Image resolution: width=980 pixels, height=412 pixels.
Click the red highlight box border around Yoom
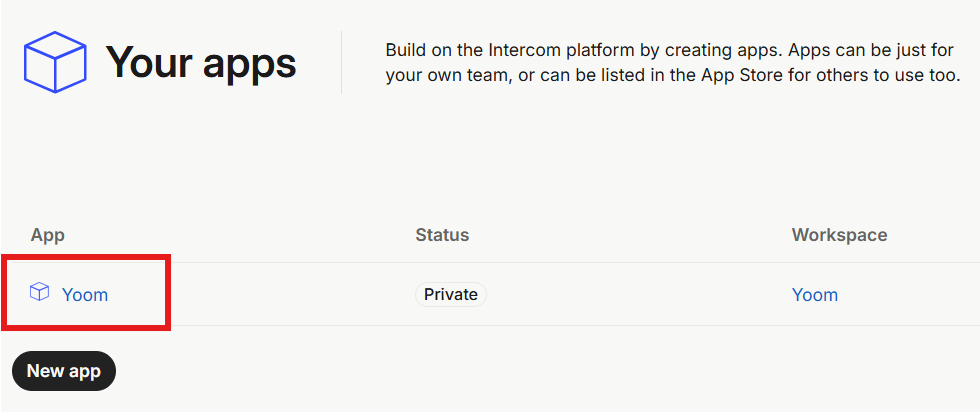[x=168, y=292]
